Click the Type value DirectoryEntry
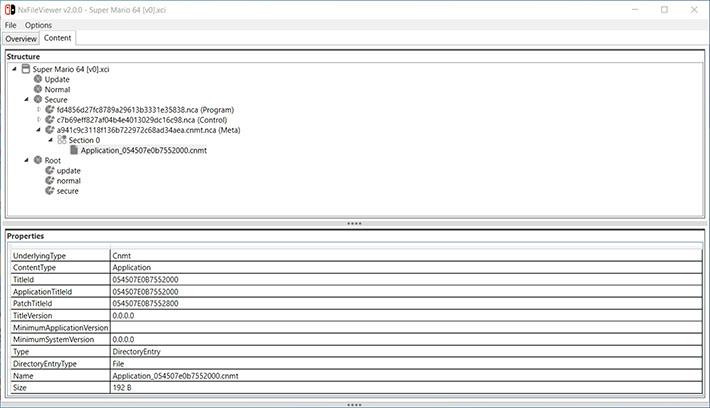 136,351
